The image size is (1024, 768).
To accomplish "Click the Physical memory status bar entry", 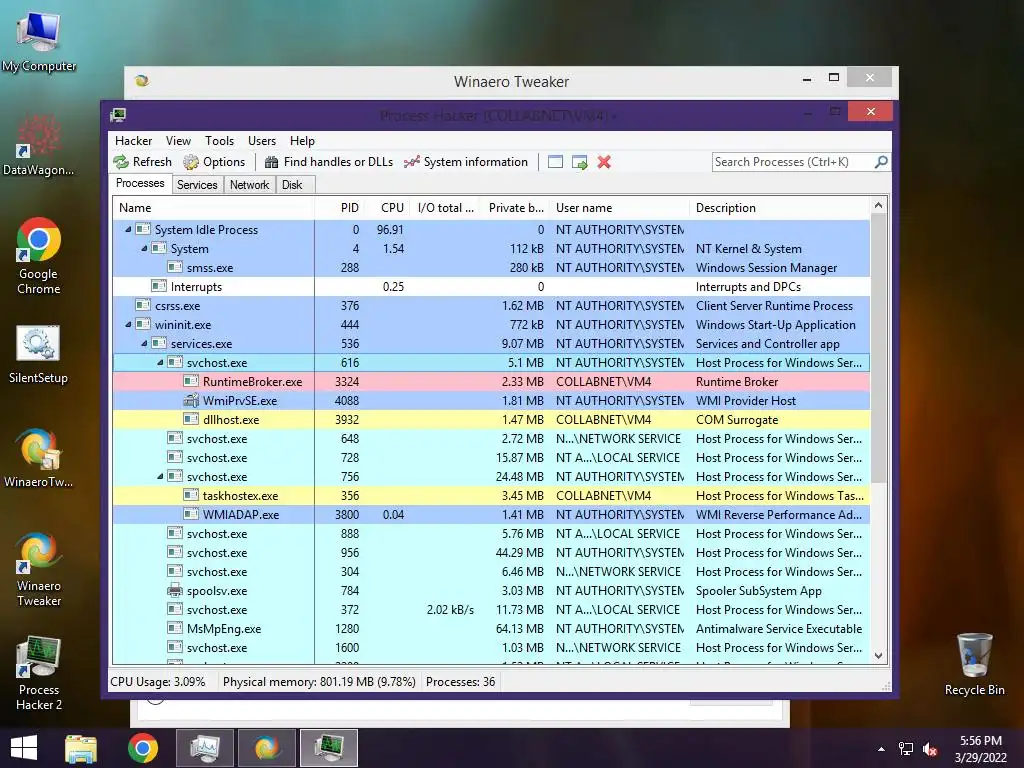I will [319, 682].
